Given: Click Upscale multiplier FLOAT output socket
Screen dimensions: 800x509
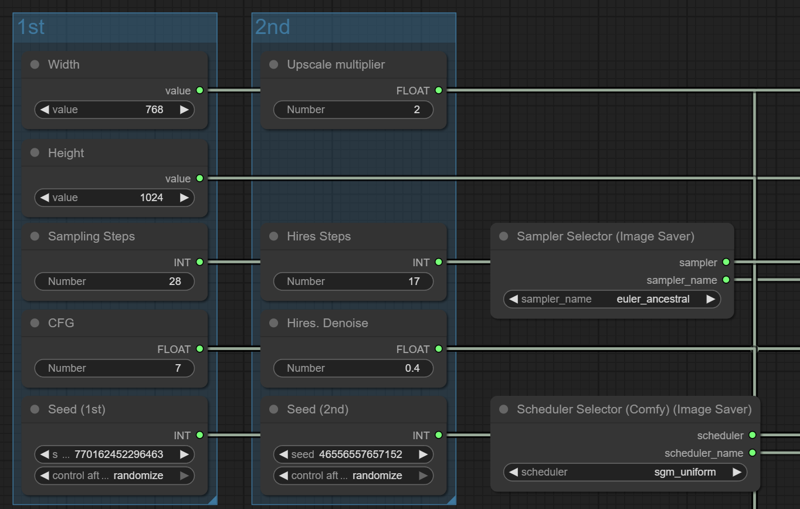Looking at the screenshot, I should (x=439, y=90).
